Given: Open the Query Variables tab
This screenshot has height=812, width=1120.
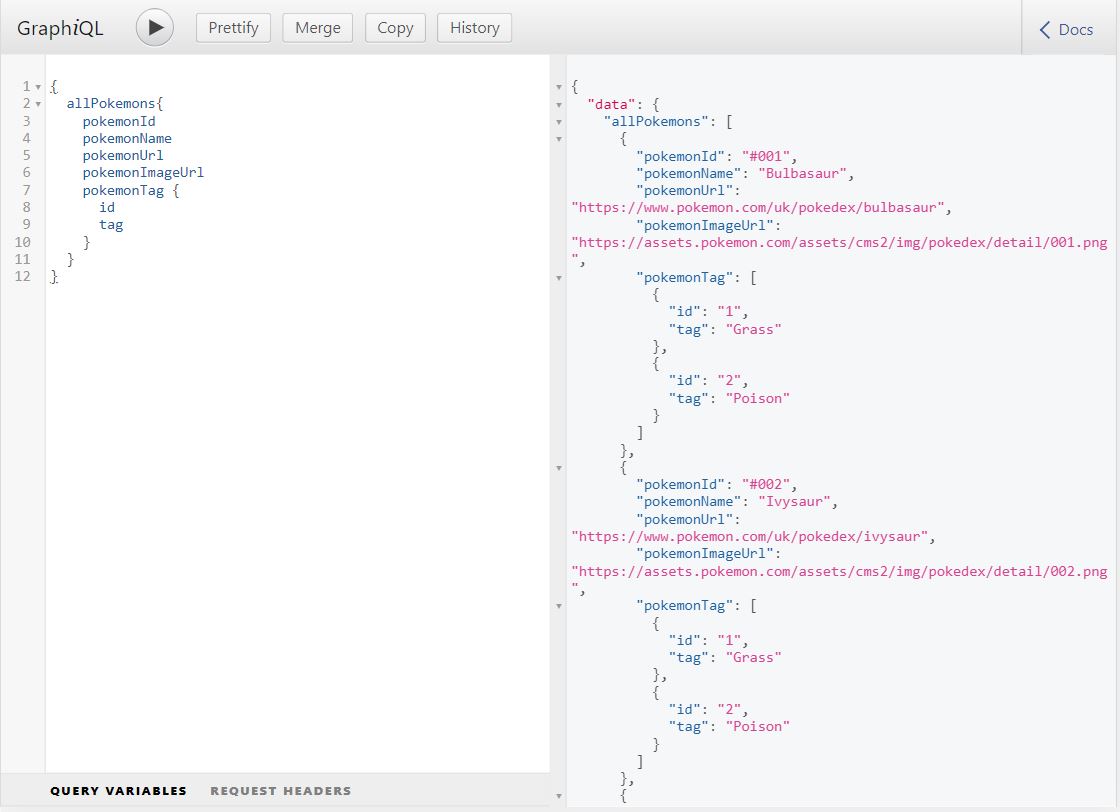Looking at the screenshot, I should [119, 791].
